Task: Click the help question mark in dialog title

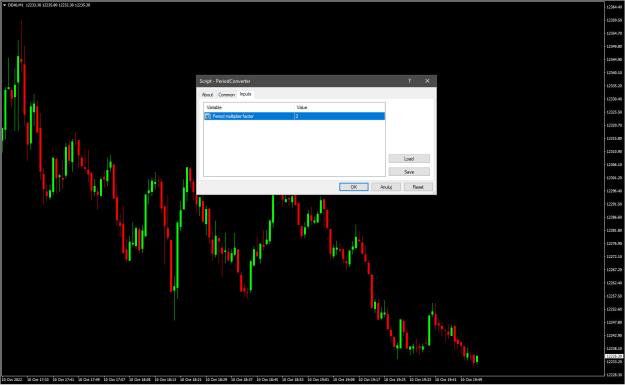Action: (409, 81)
